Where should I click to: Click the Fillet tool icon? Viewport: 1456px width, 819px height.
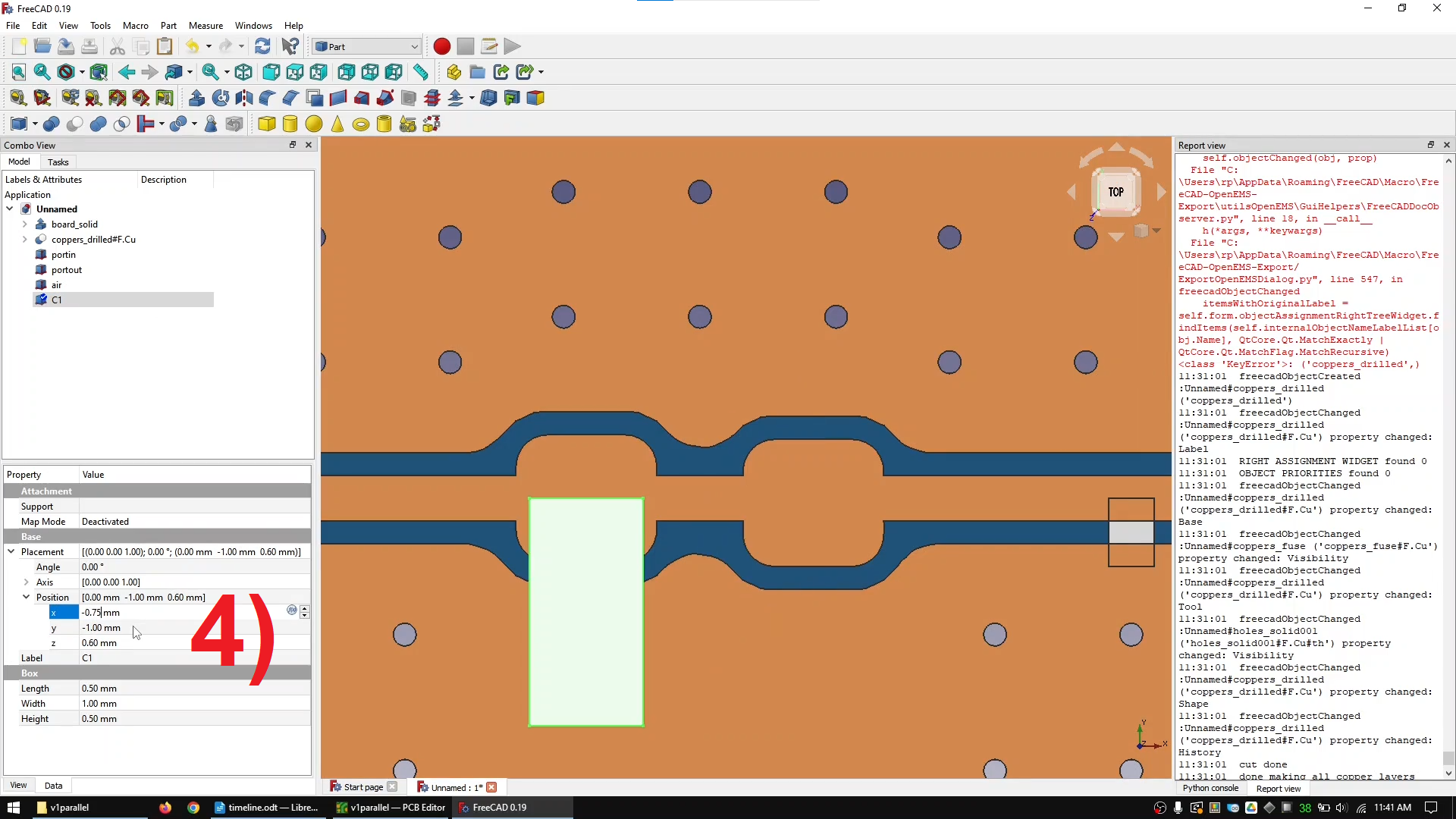pos(267,98)
